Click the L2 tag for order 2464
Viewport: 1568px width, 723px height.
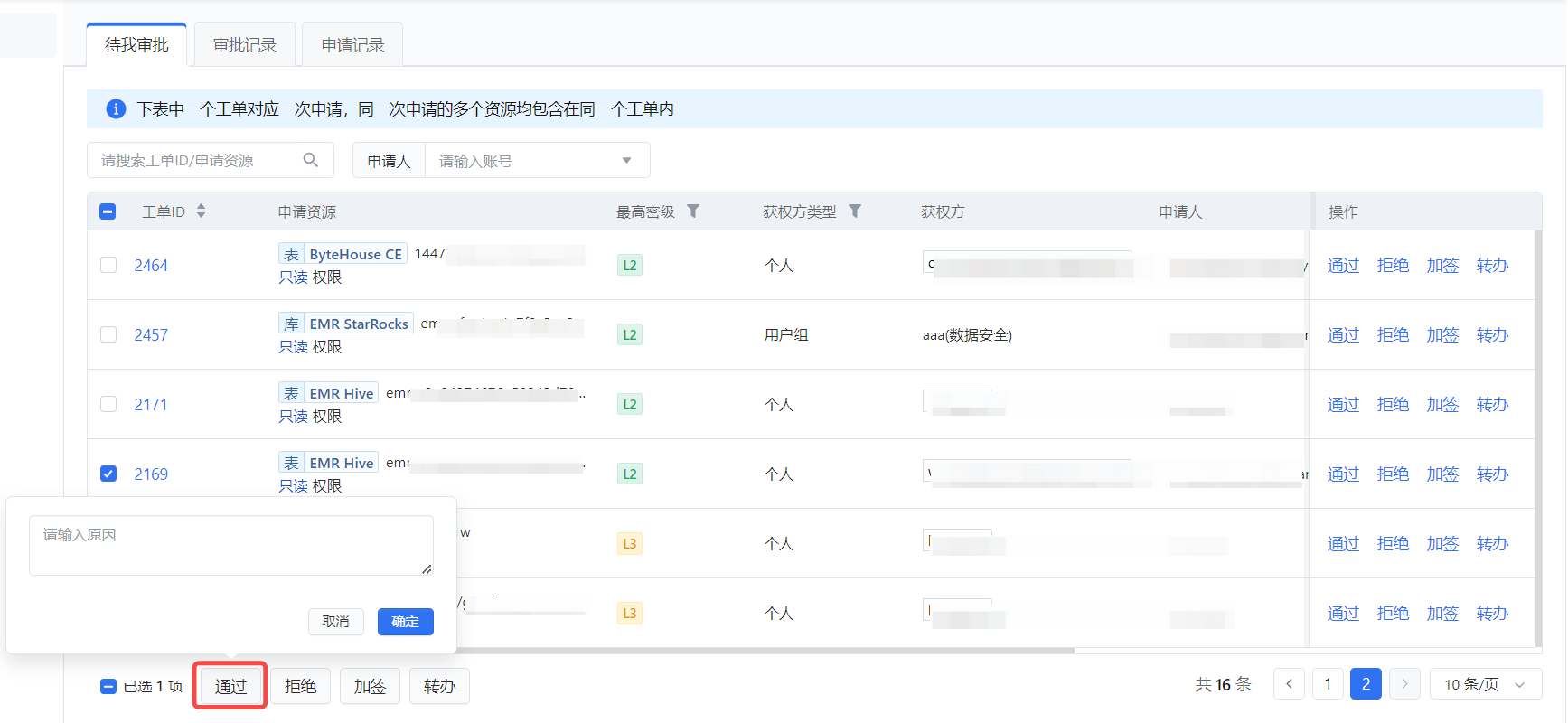630,265
